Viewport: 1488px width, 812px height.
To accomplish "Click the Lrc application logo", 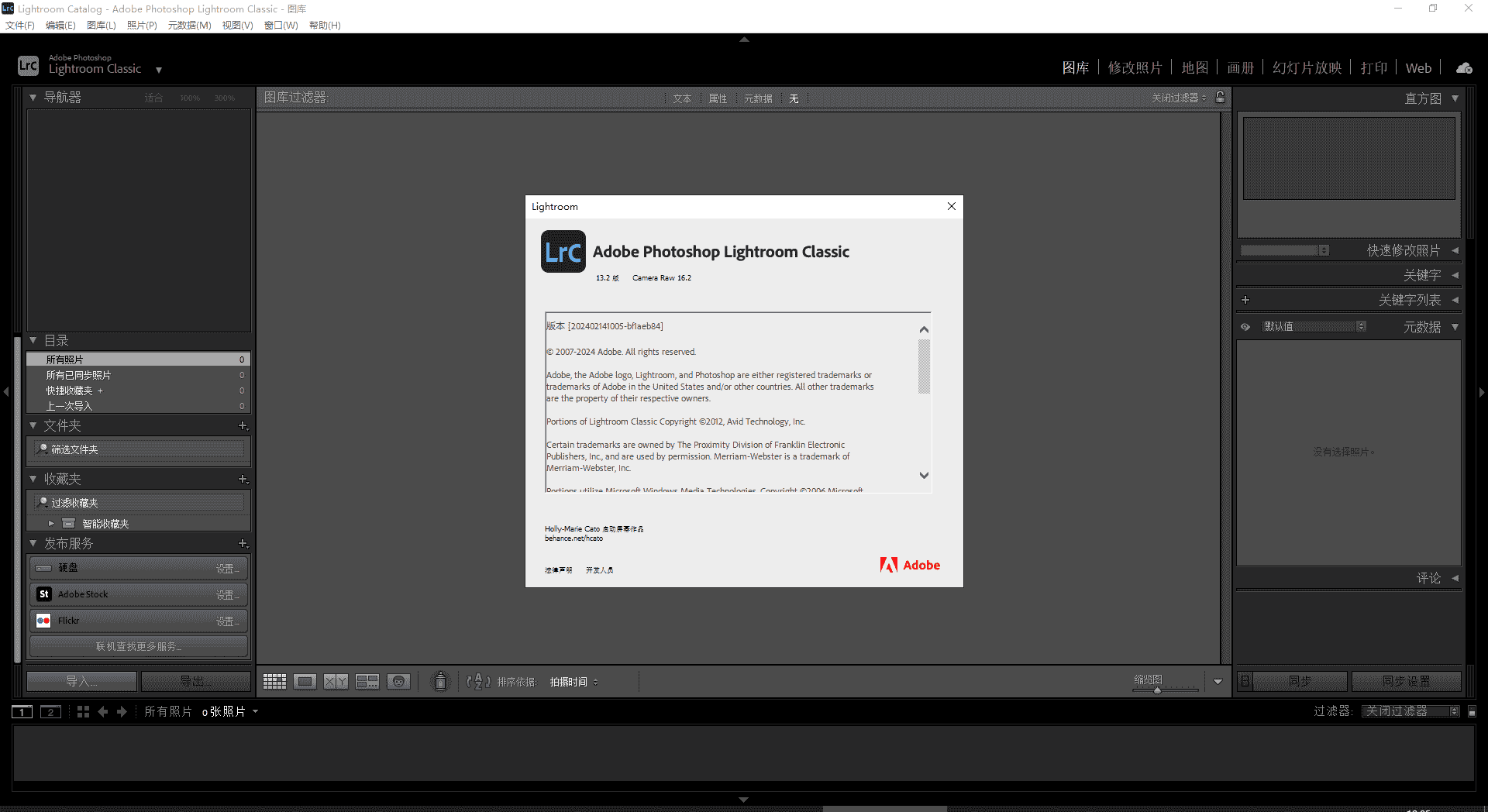I will click(28, 65).
